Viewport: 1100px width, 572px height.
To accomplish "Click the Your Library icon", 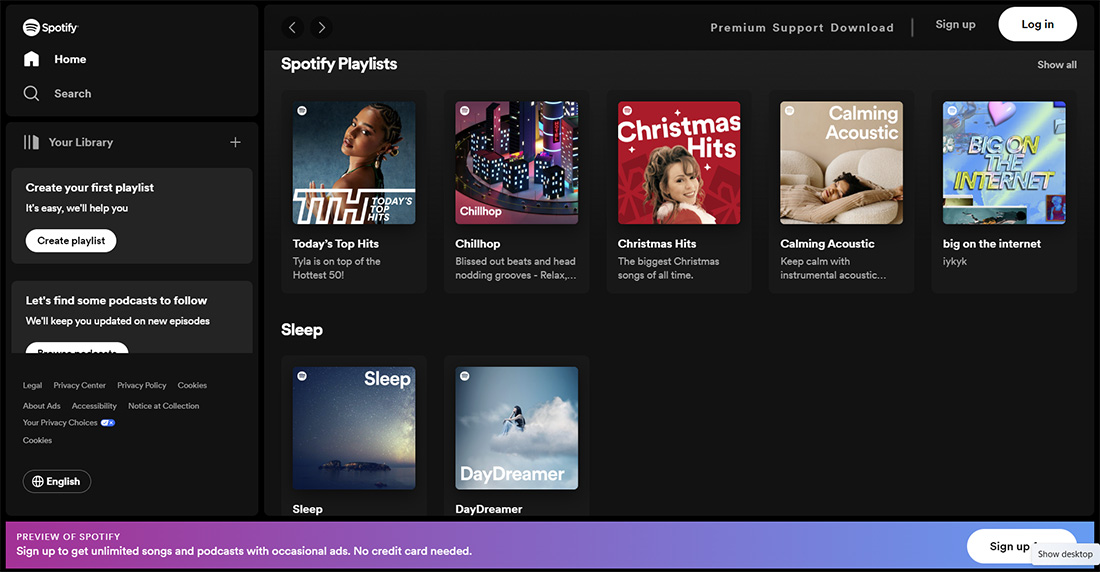I will (x=31, y=142).
